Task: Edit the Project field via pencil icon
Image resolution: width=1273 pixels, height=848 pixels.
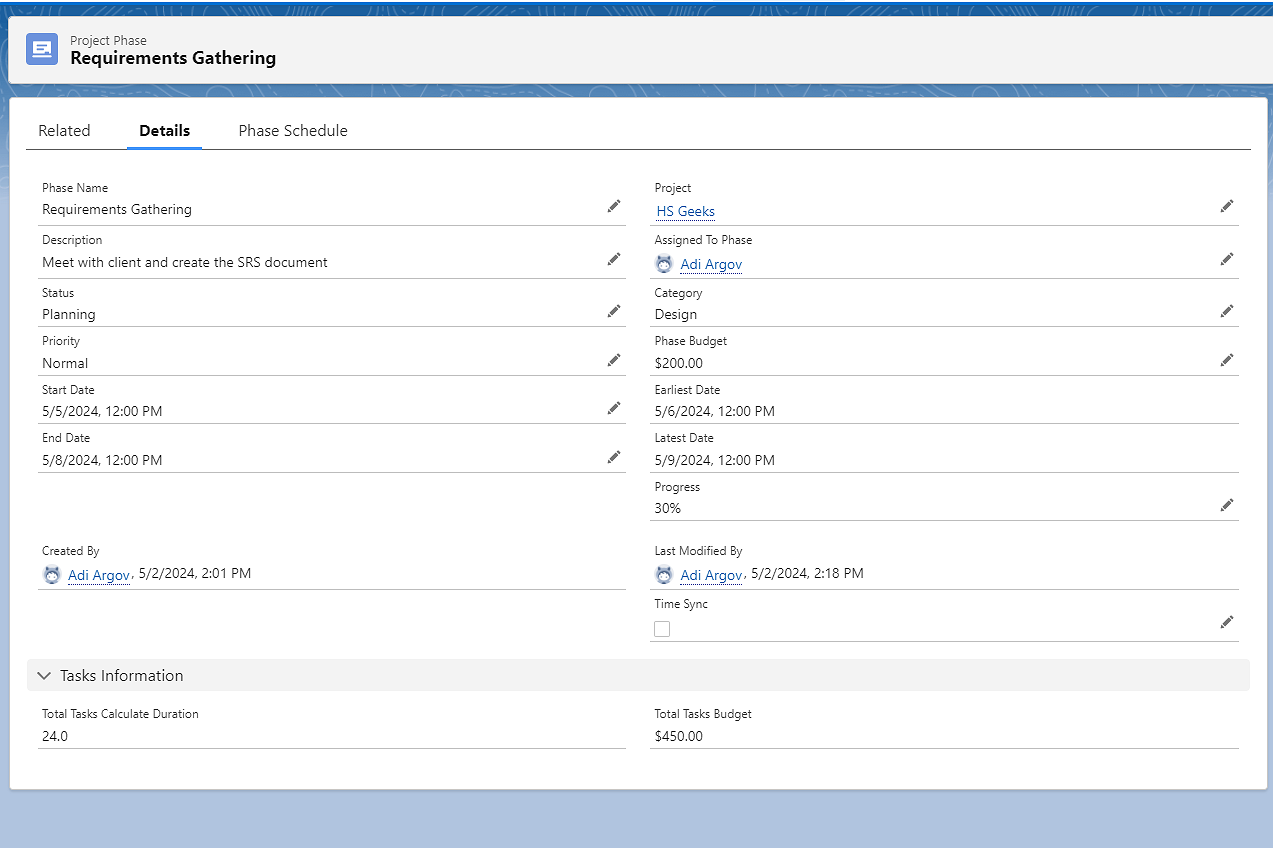Action: click(1227, 206)
